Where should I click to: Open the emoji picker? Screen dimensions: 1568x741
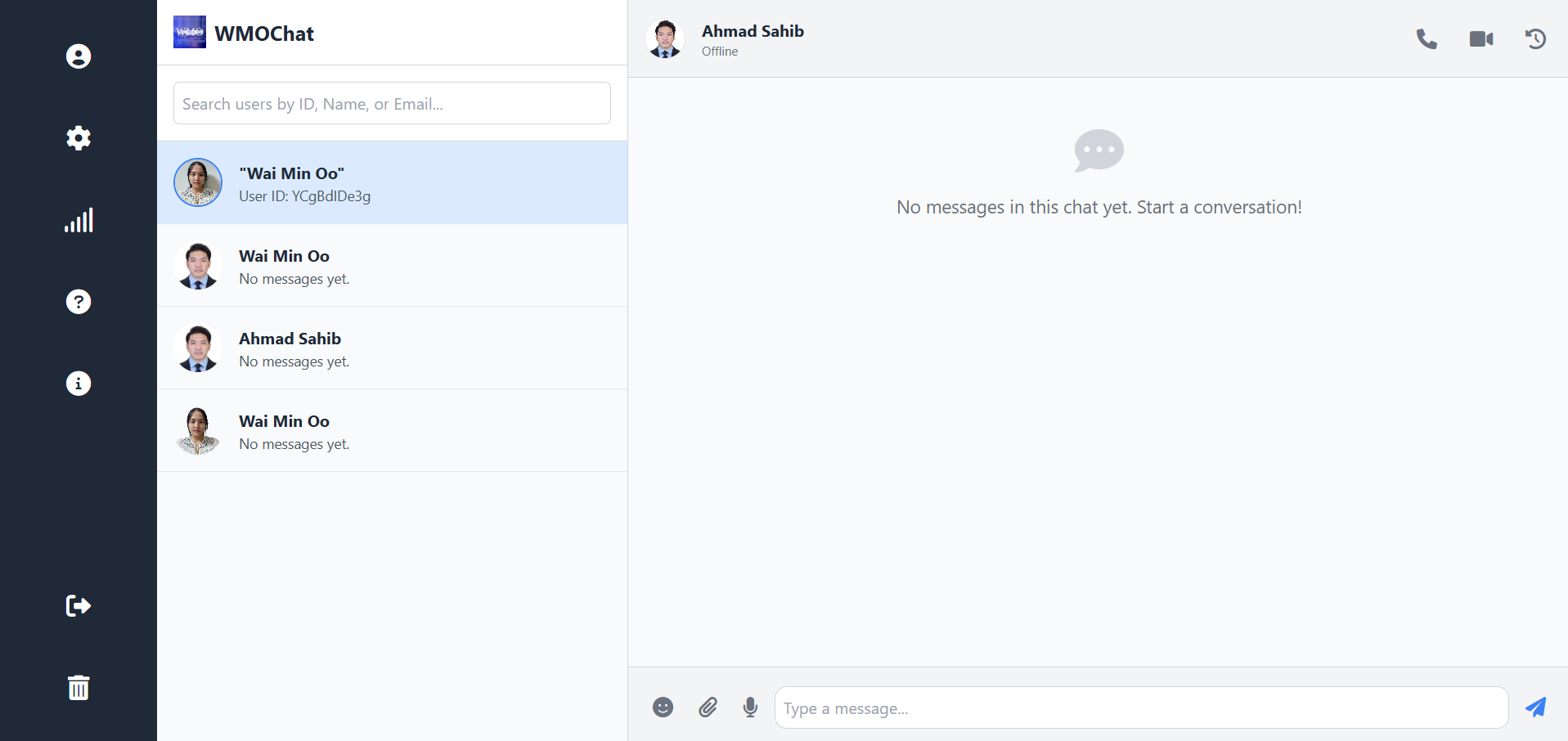663,707
